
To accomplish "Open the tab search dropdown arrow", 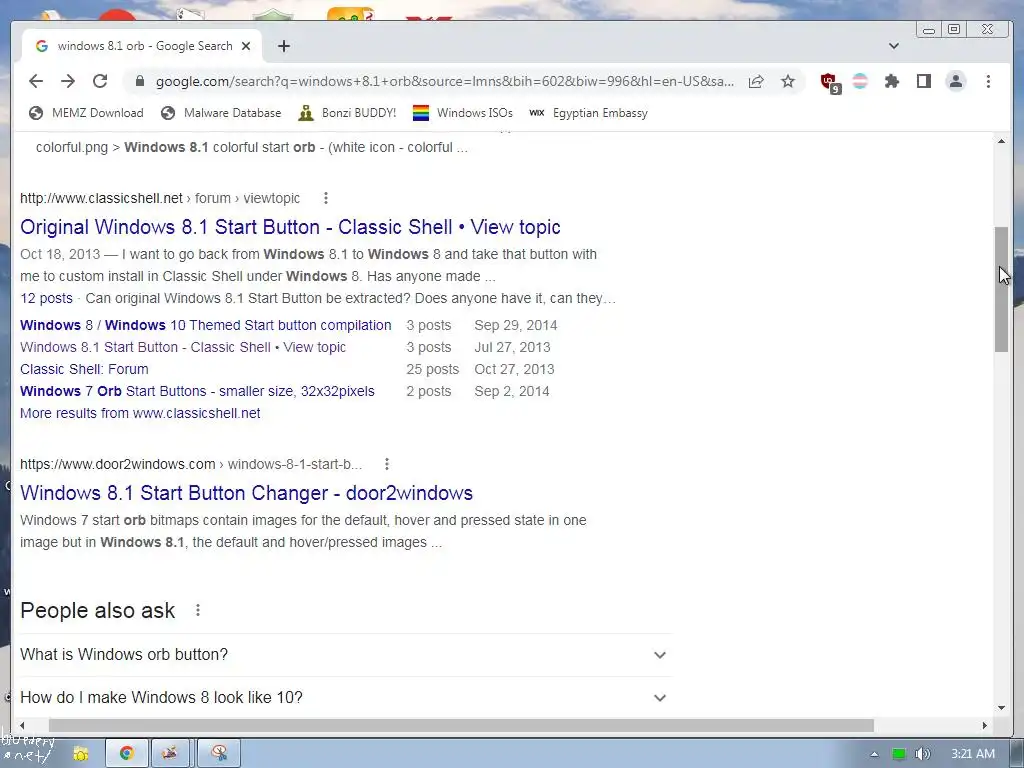I will coord(894,46).
